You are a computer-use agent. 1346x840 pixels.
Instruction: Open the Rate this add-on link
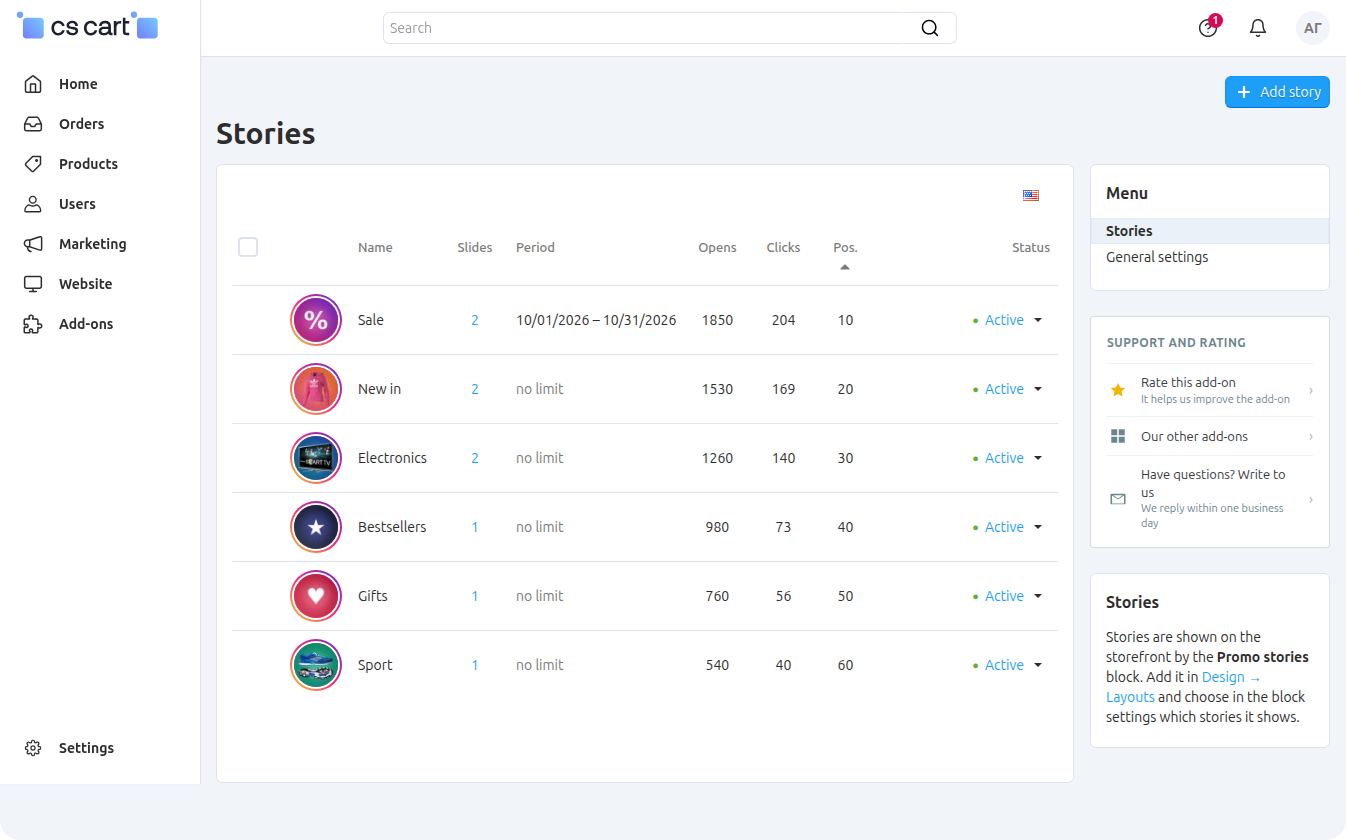(x=1210, y=390)
